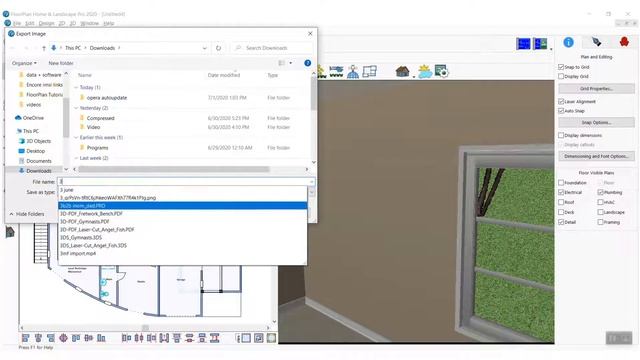Click align top icon in bottom toolbar
640x360 pixels.
[x=76, y=338]
